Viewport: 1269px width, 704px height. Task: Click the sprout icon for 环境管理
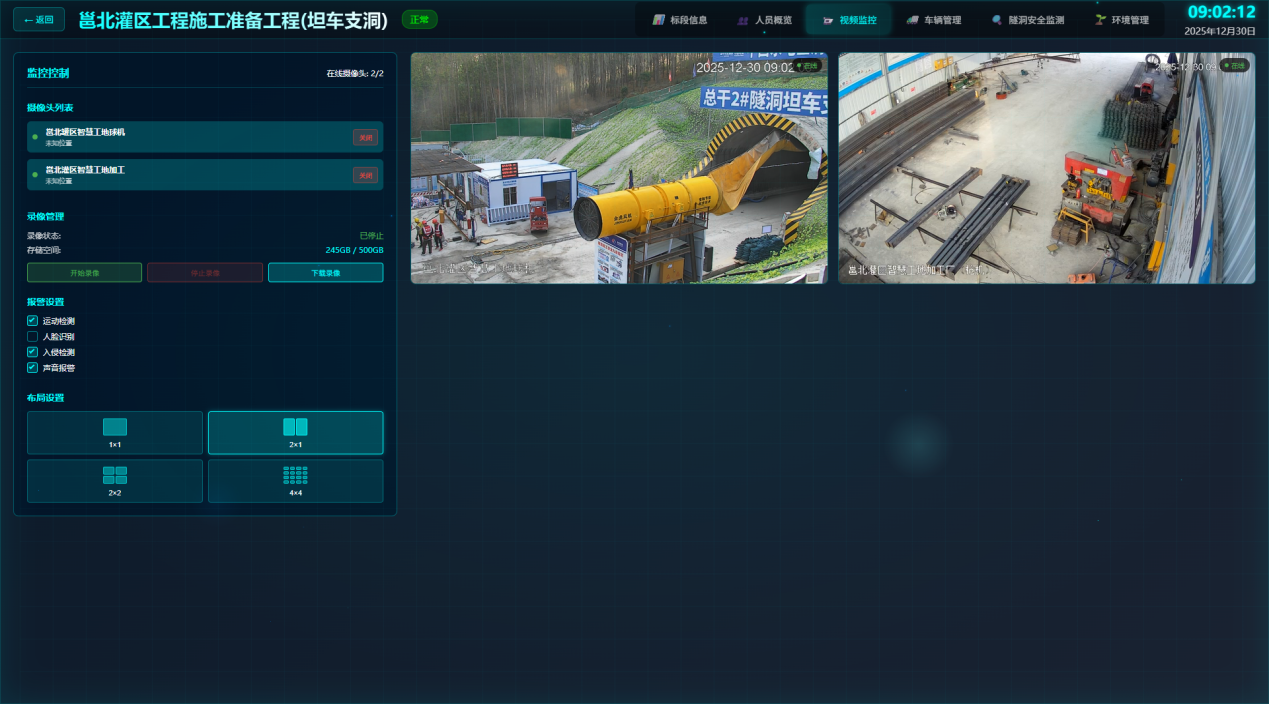(x=1101, y=20)
